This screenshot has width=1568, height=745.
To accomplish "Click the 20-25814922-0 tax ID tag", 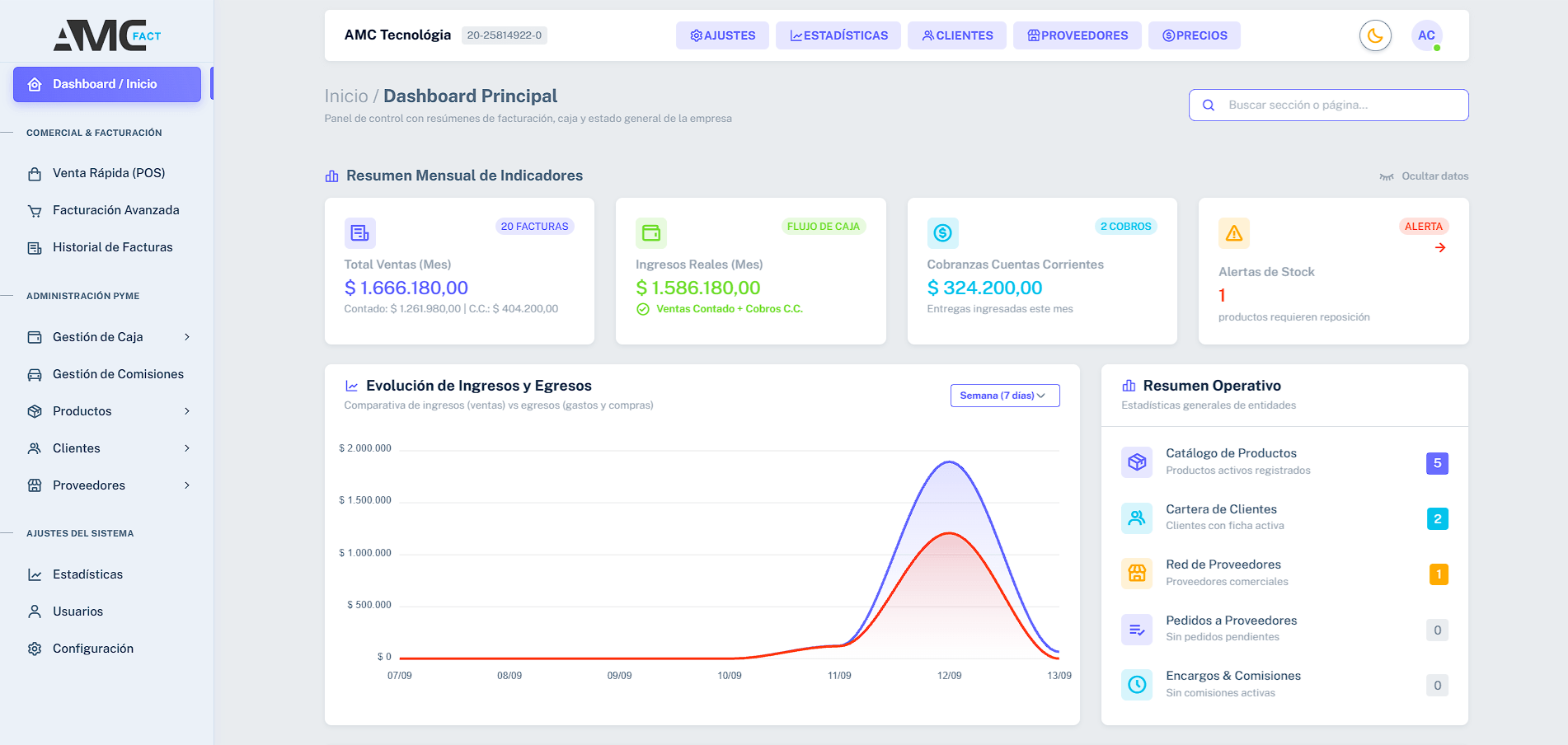I will 505,35.
